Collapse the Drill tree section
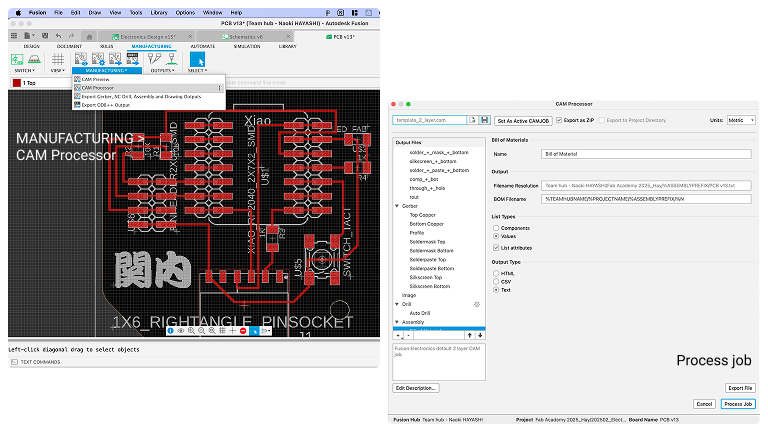The height and width of the screenshot is (432, 768). click(x=396, y=303)
